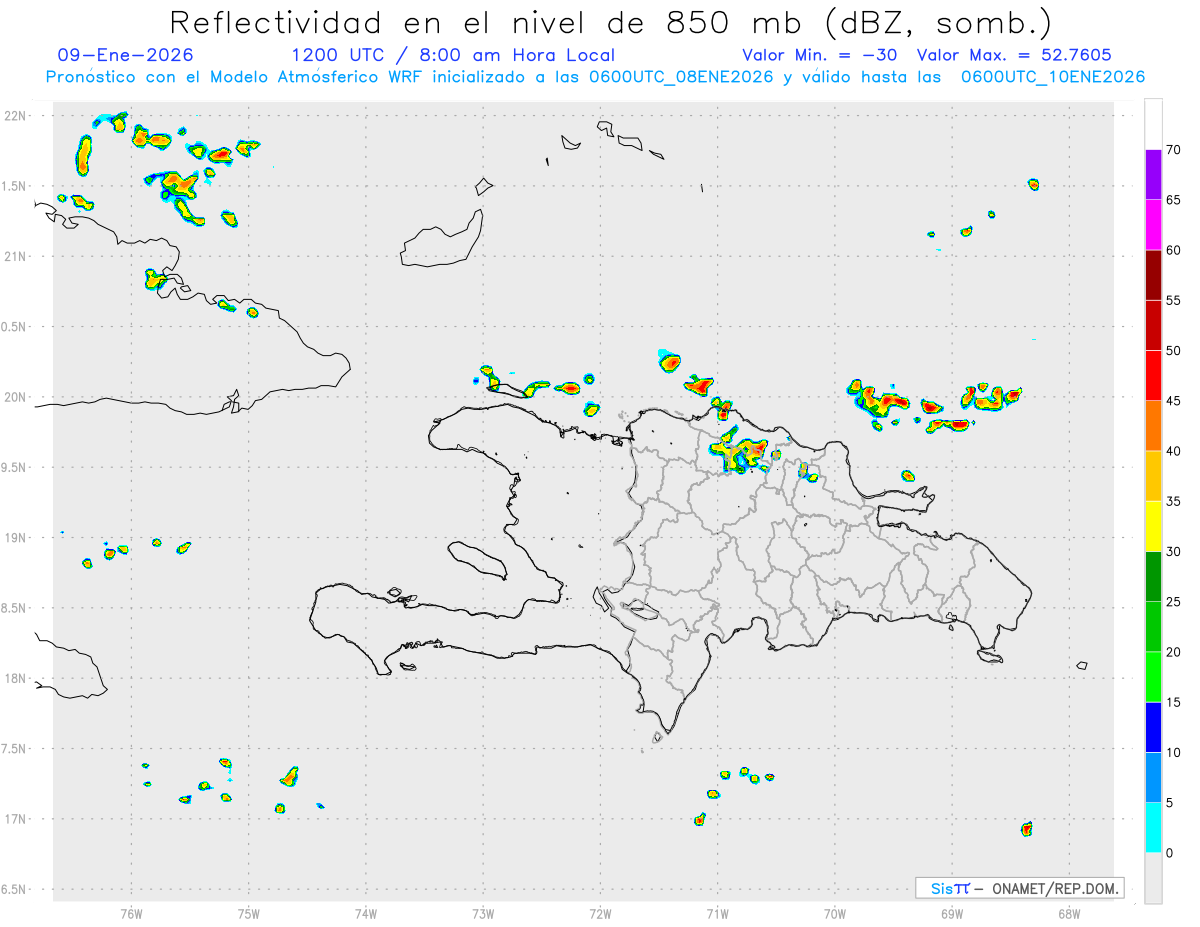Click the 65 colorbar scale label
This screenshot has height=927, width=1200.
[x=1174, y=200]
